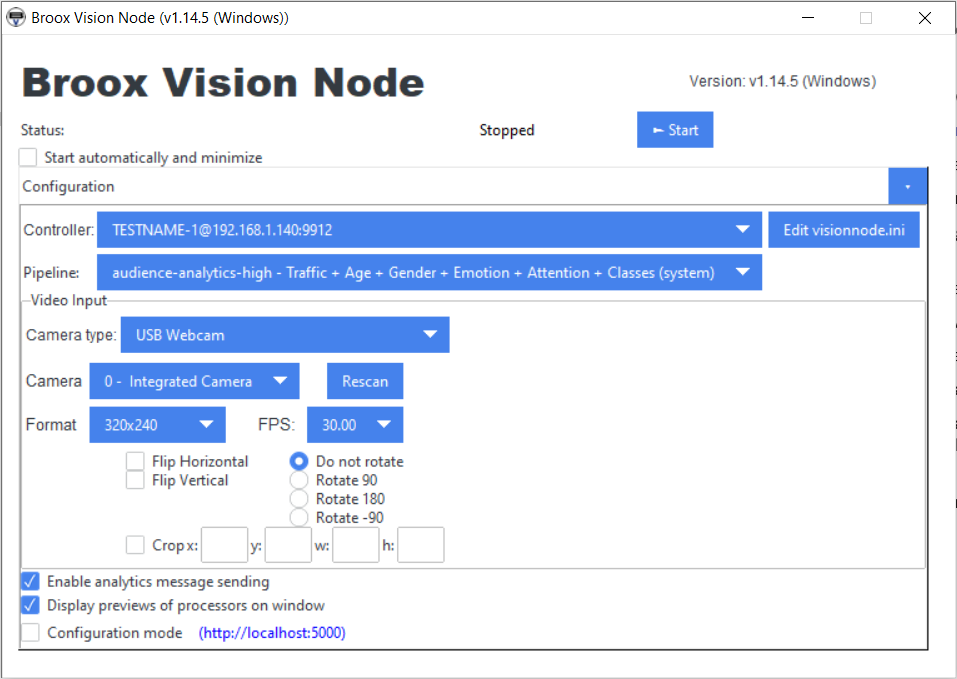Viewport: 957px width, 679px height.
Task: Click the Crop x input field
Action: [225, 545]
